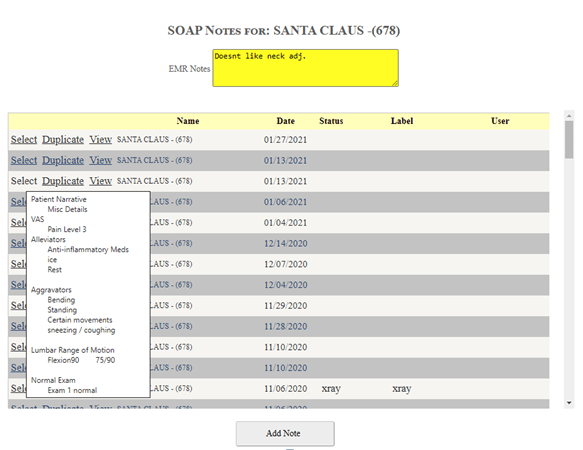Click the Date column header
Viewport: 583px width, 450px height.
tap(286, 121)
